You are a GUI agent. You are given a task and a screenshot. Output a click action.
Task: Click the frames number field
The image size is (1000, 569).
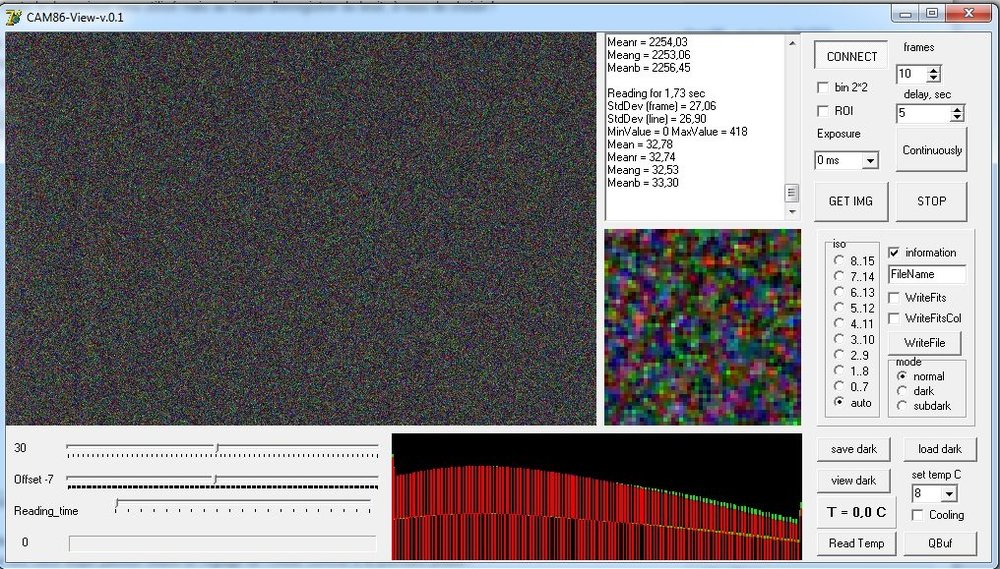912,74
